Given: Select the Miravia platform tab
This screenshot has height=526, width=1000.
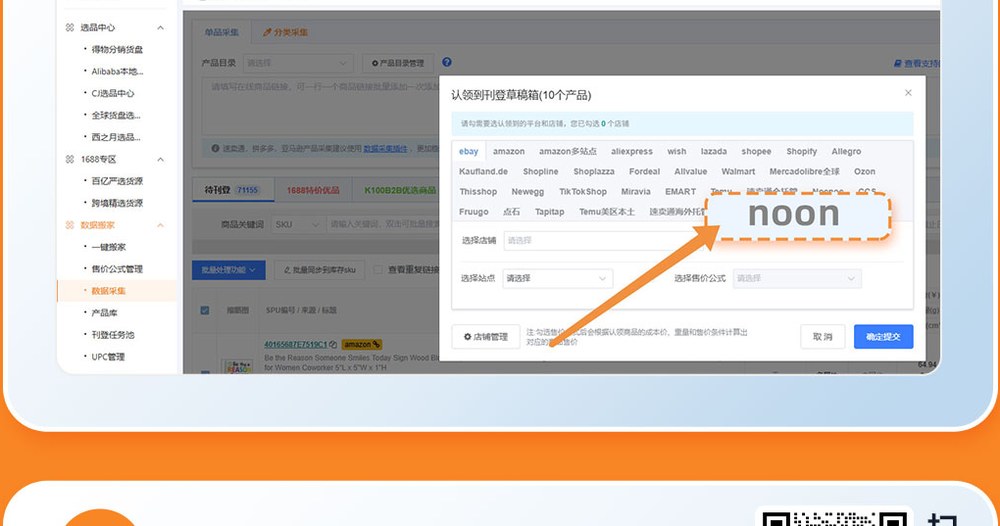Looking at the screenshot, I should tap(636, 191).
